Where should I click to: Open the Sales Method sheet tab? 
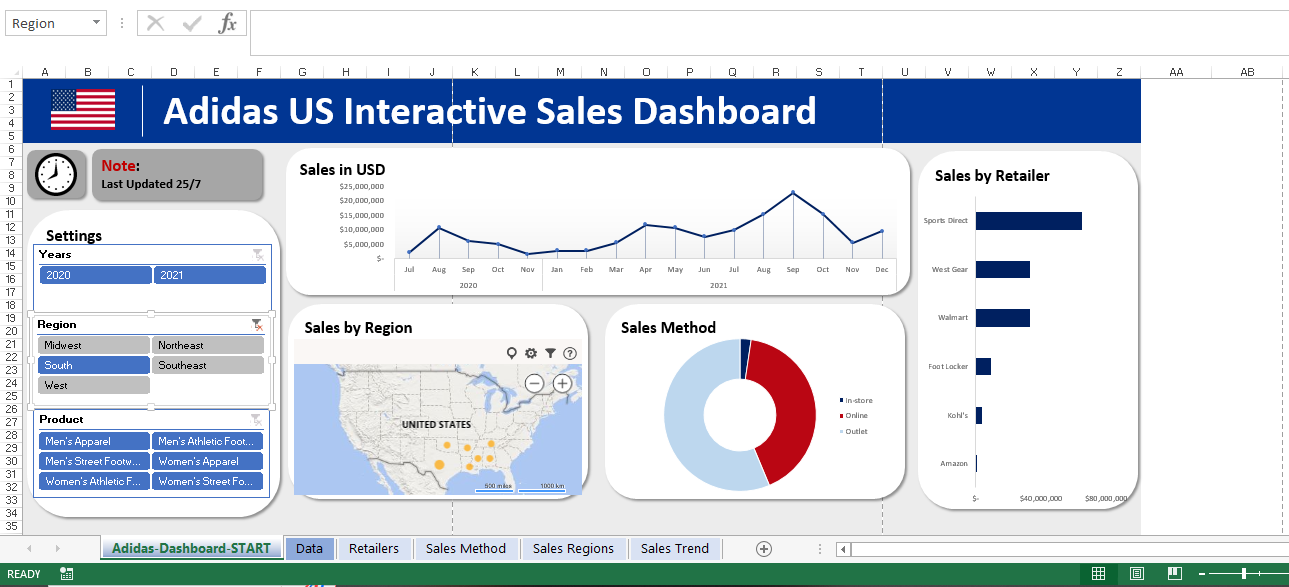click(466, 548)
